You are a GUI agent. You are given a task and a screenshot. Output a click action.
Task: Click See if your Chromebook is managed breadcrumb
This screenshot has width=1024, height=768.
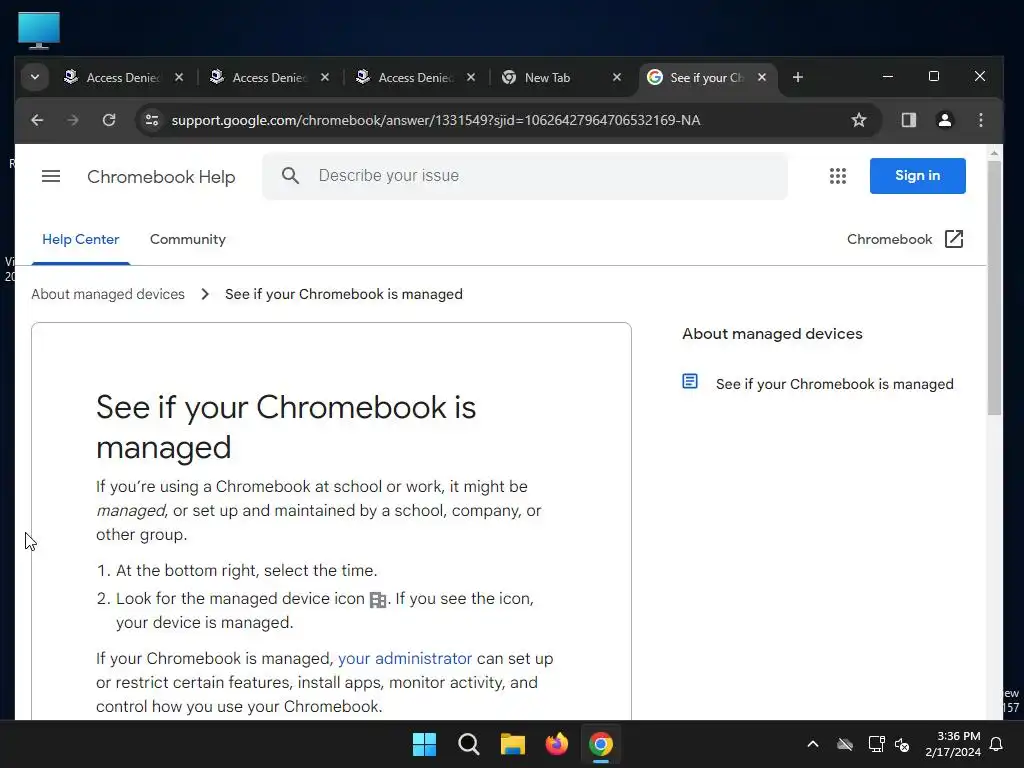coord(344,294)
